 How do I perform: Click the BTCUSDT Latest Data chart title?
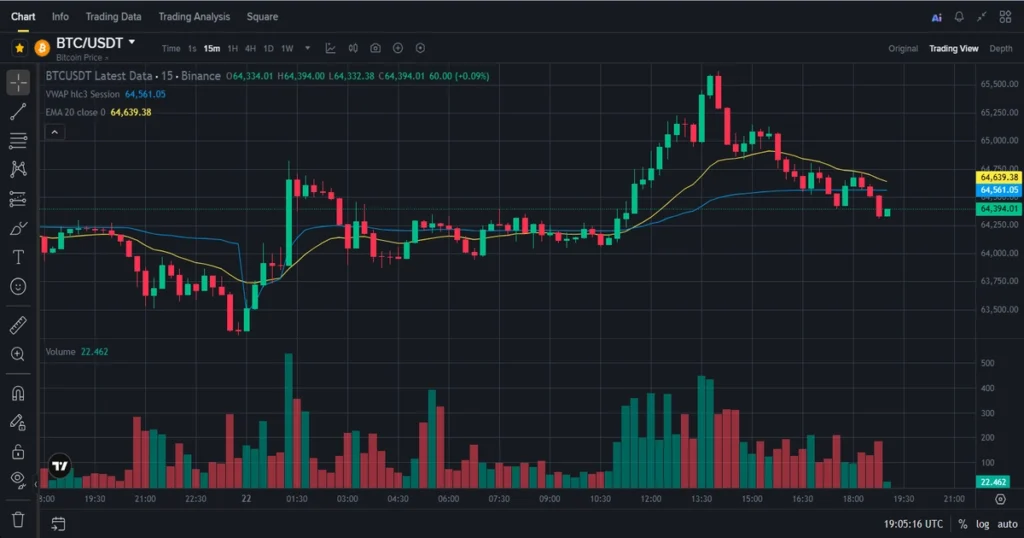pyautogui.click(x=133, y=76)
